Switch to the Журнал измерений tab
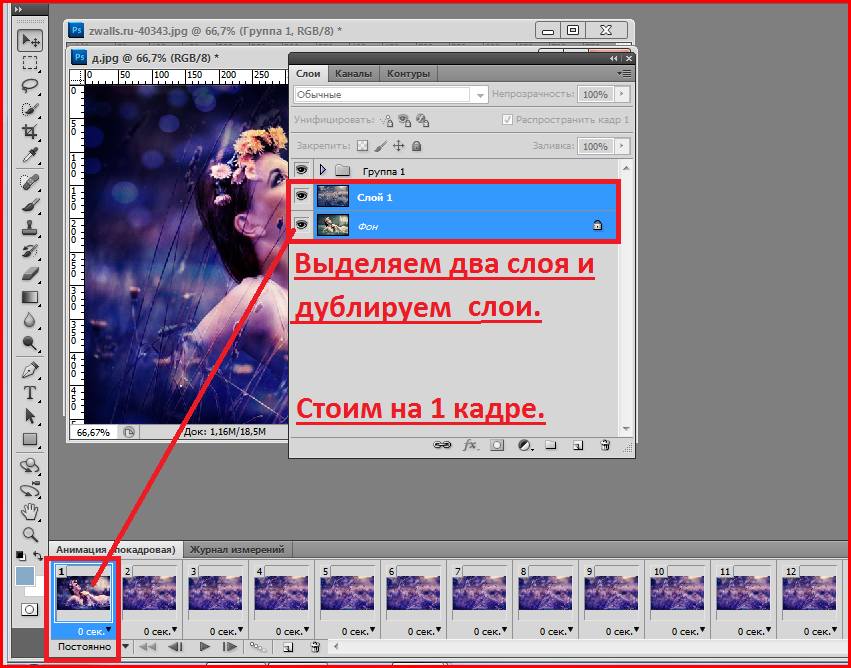This screenshot has height=668, width=851. pos(237,549)
